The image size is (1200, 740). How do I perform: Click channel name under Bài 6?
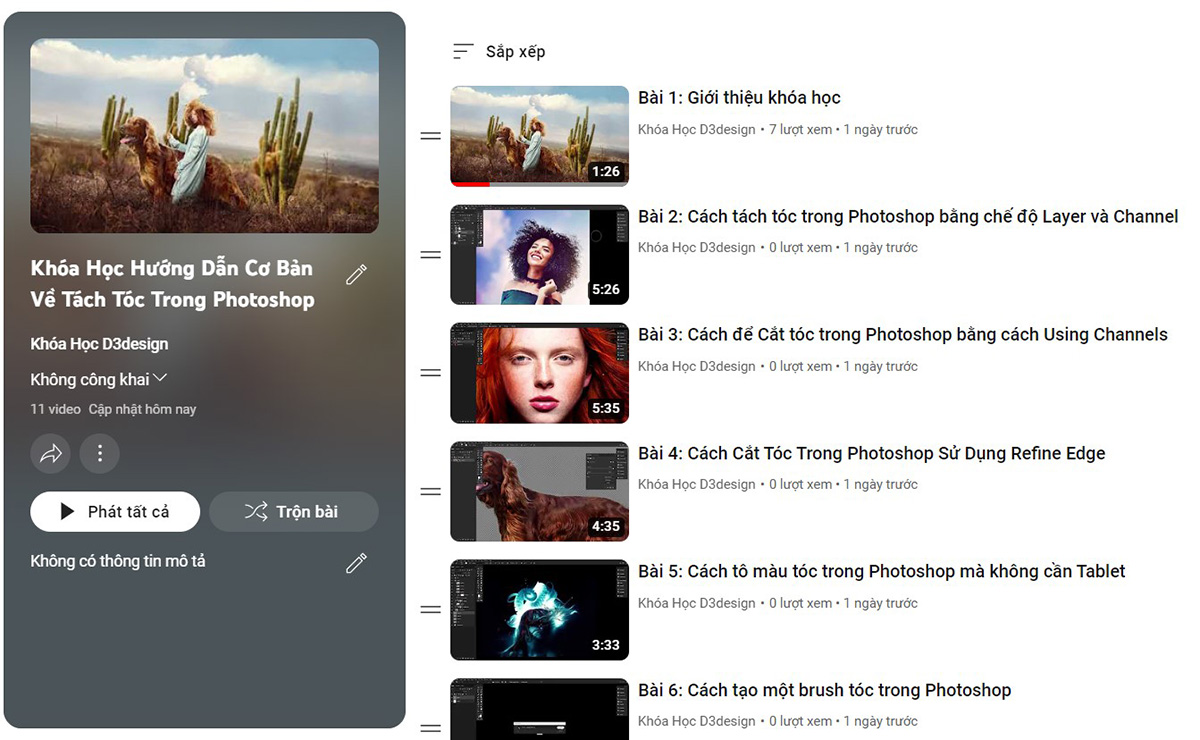point(697,722)
